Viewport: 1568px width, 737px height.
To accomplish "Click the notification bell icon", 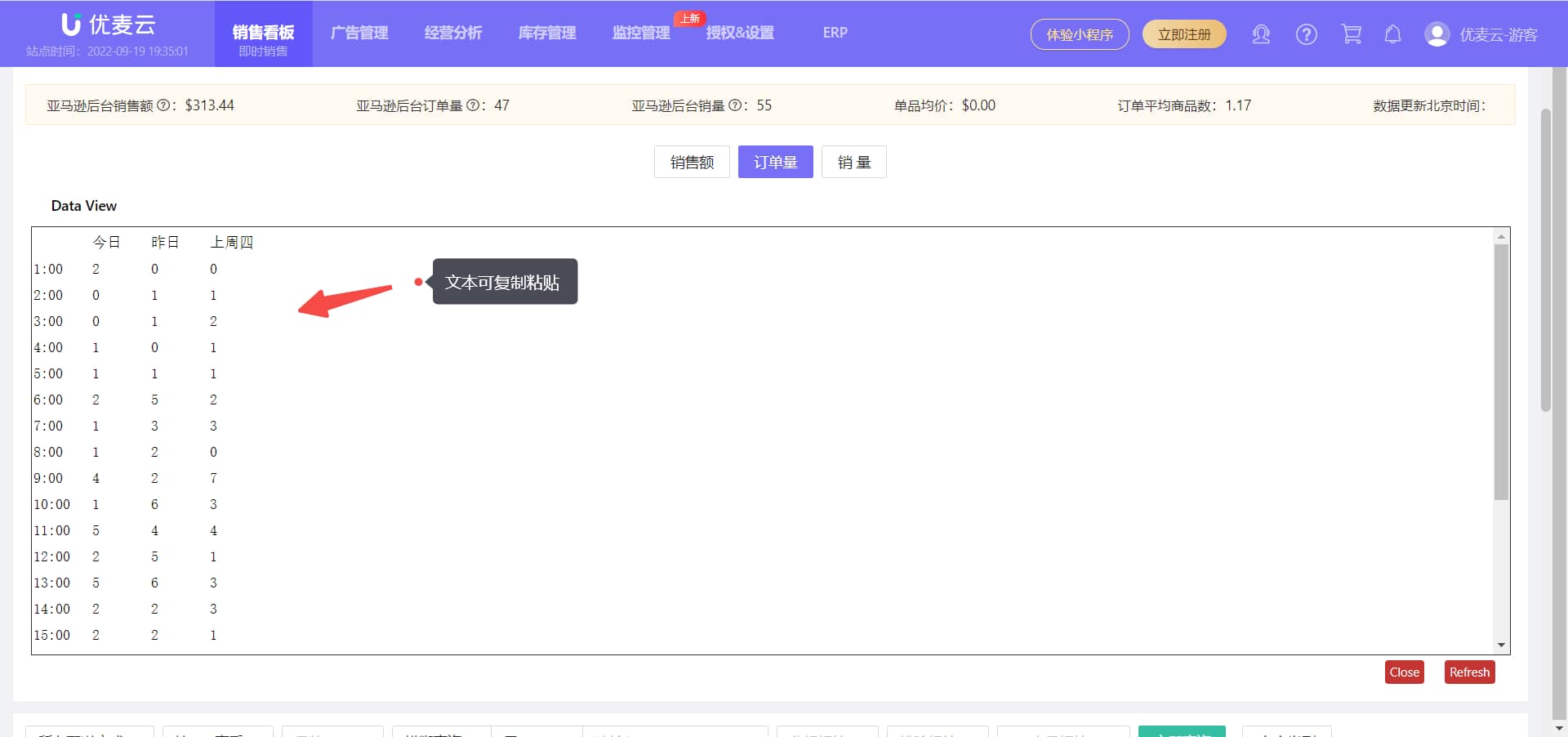I will click(1392, 34).
